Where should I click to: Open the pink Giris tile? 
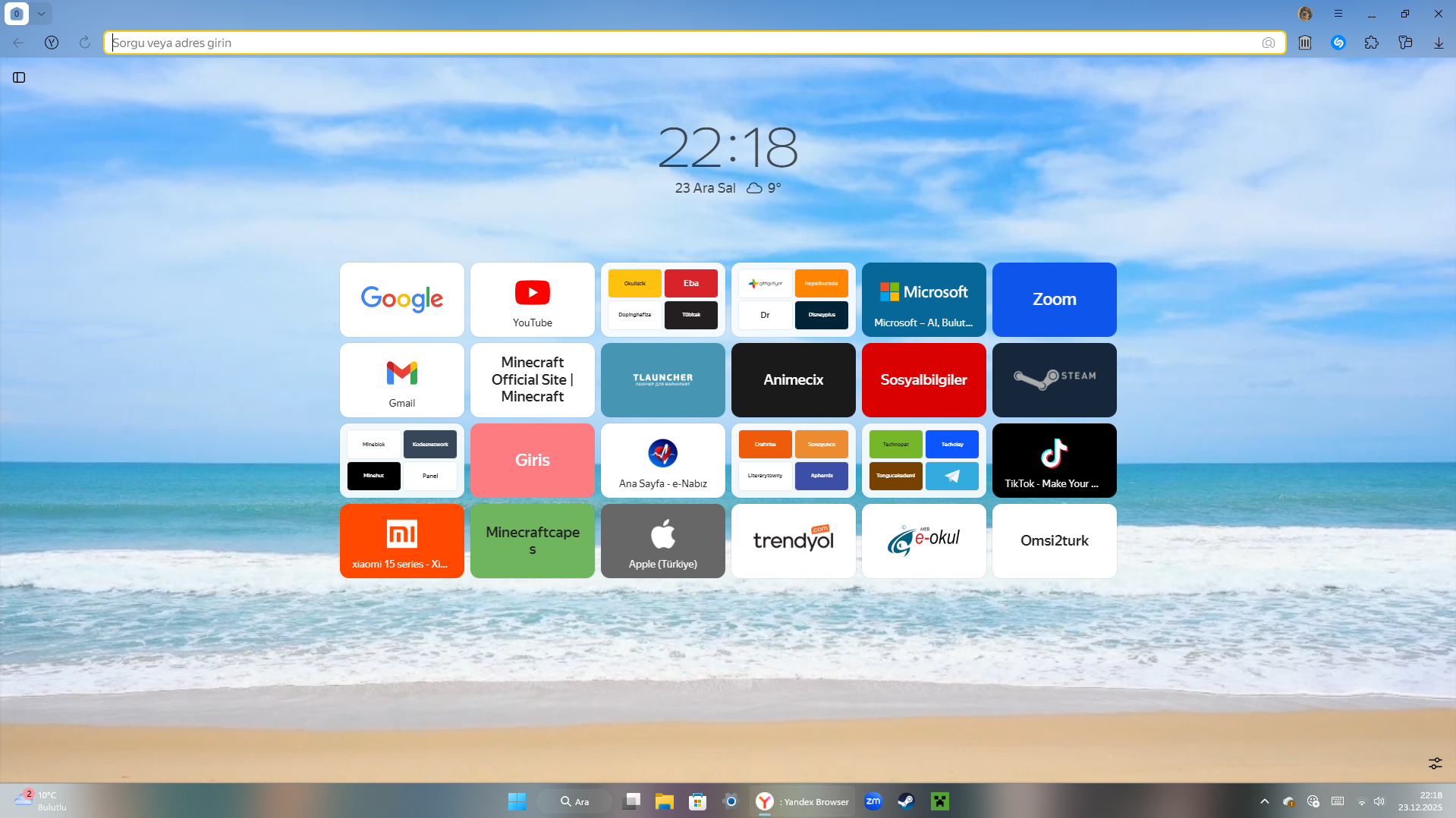tap(533, 461)
